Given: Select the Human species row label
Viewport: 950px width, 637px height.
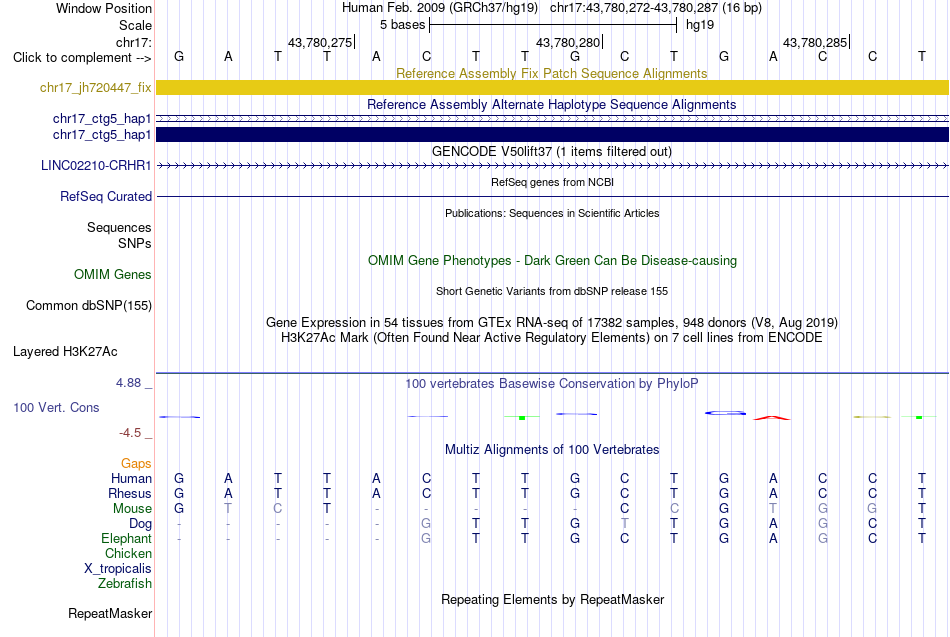Looking at the screenshot, I should tap(131, 479).
